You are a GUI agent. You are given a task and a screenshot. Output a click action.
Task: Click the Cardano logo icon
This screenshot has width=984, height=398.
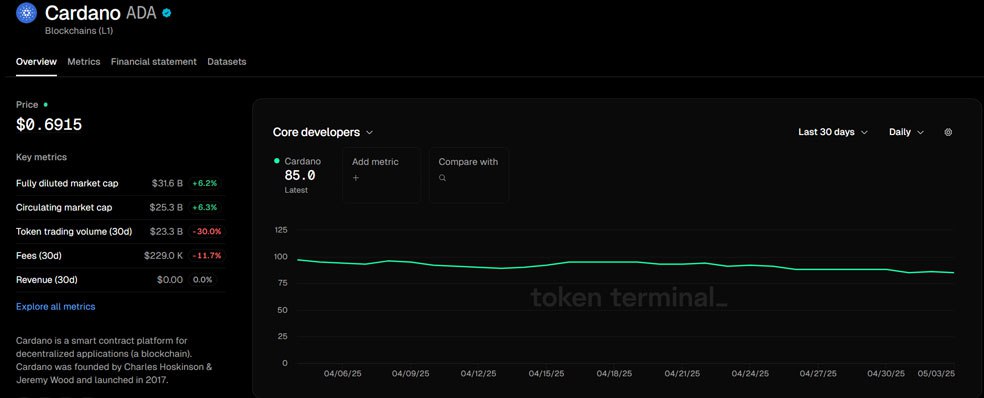click(26, 13)
